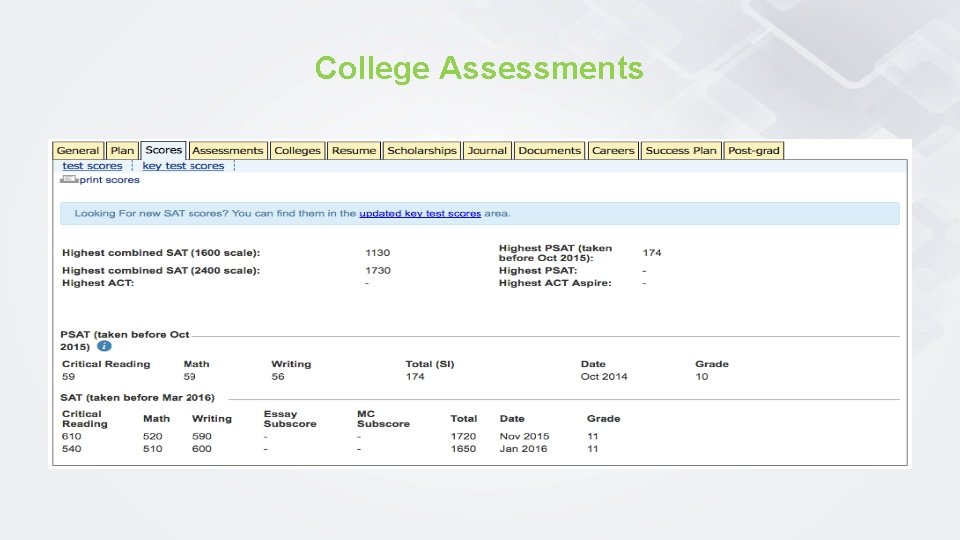
Task: Switch to the Careers tab
Action: click(x=613, y=151)
